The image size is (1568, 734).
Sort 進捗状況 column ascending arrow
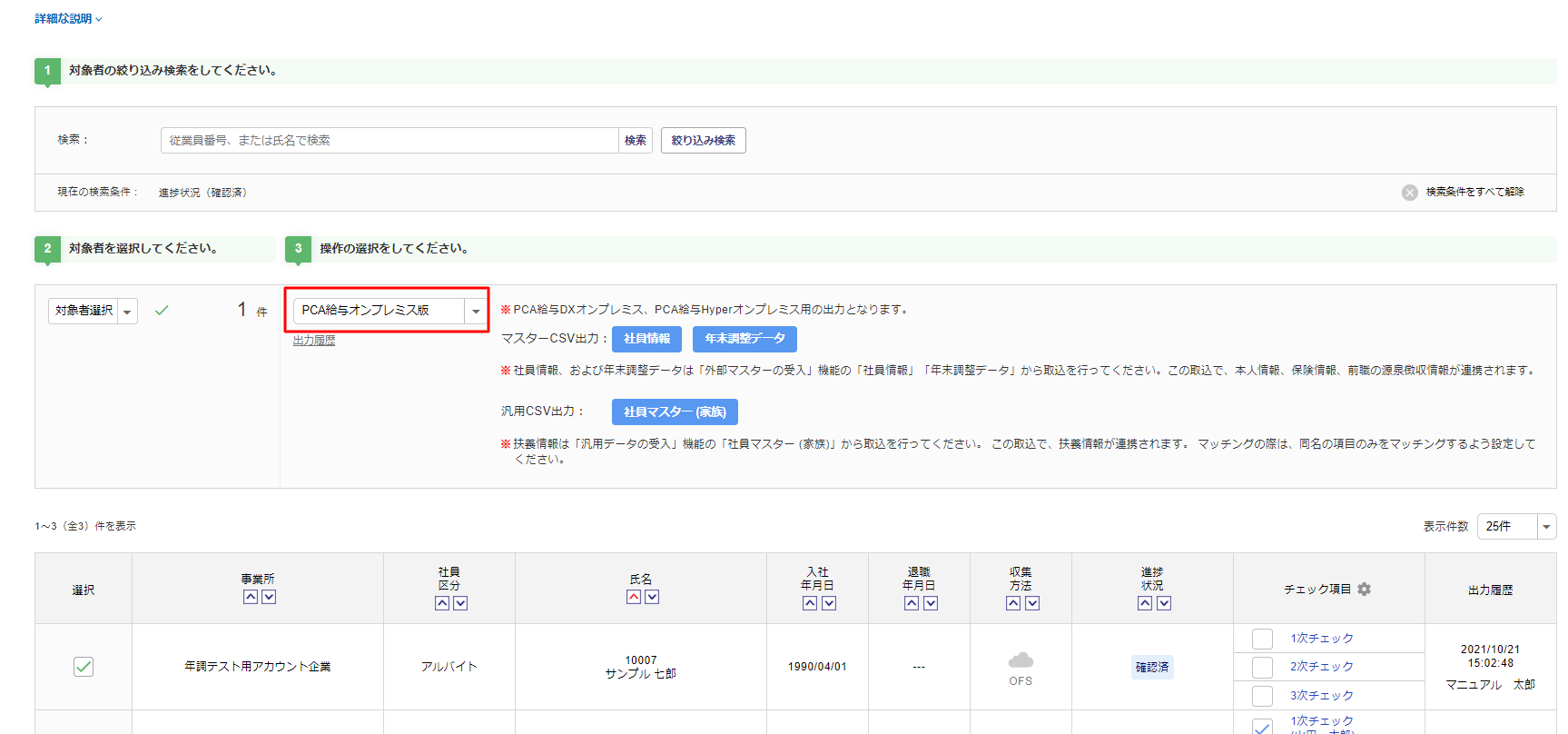click(1145, 603)
